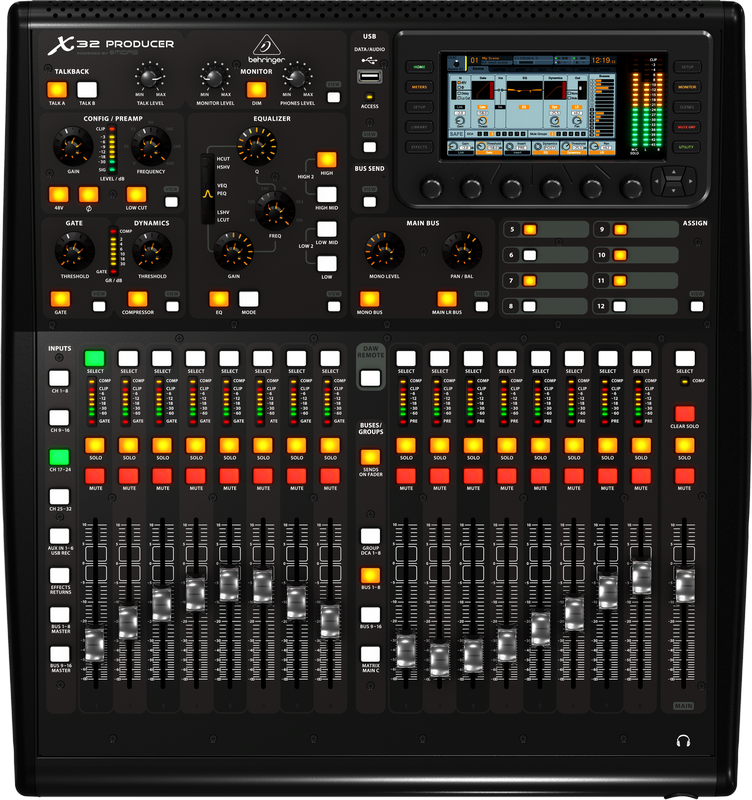Enable the TALK A talkback button

click(x=57, y=90)
